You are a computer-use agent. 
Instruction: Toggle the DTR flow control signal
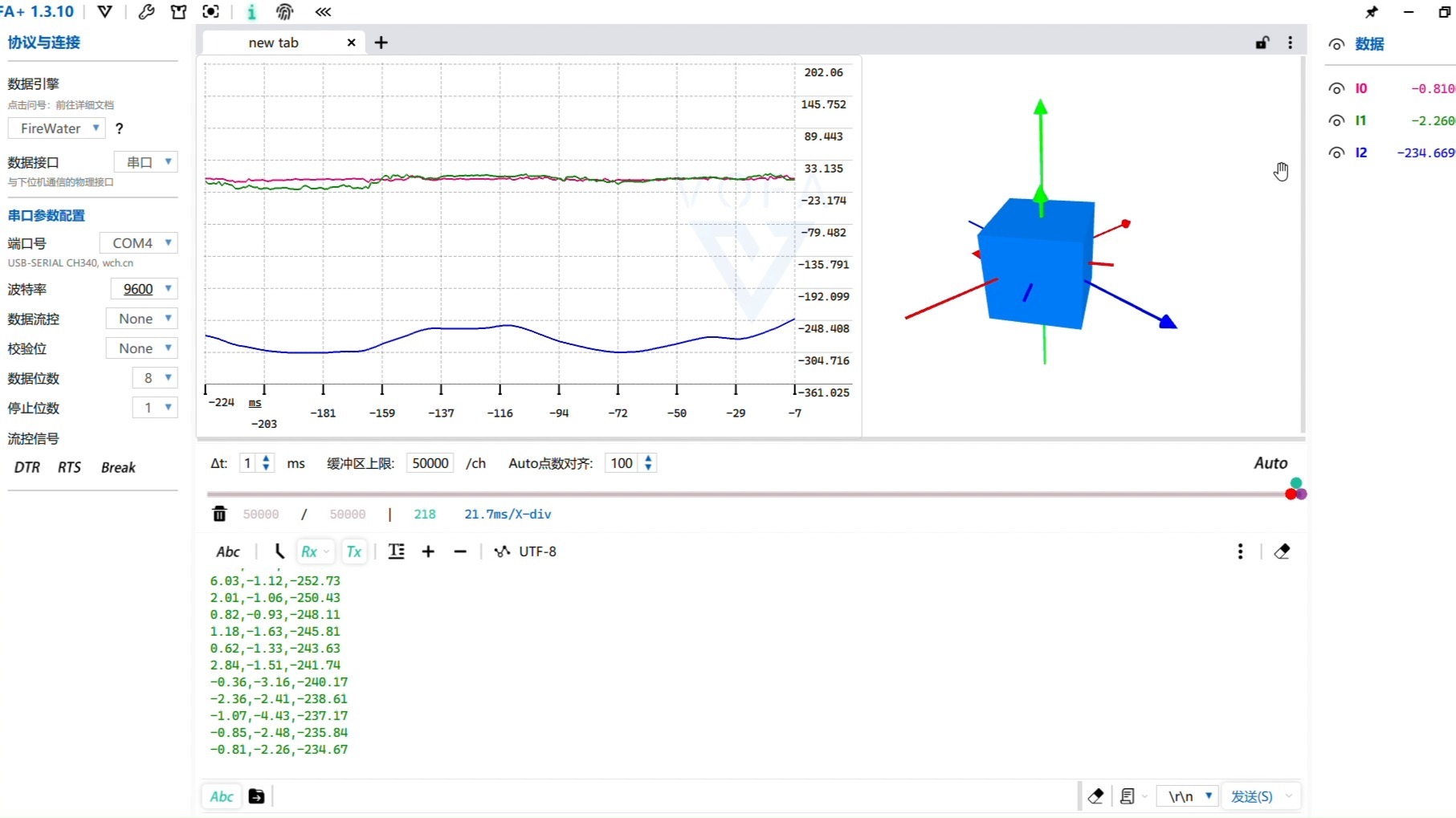pos(27,467)
